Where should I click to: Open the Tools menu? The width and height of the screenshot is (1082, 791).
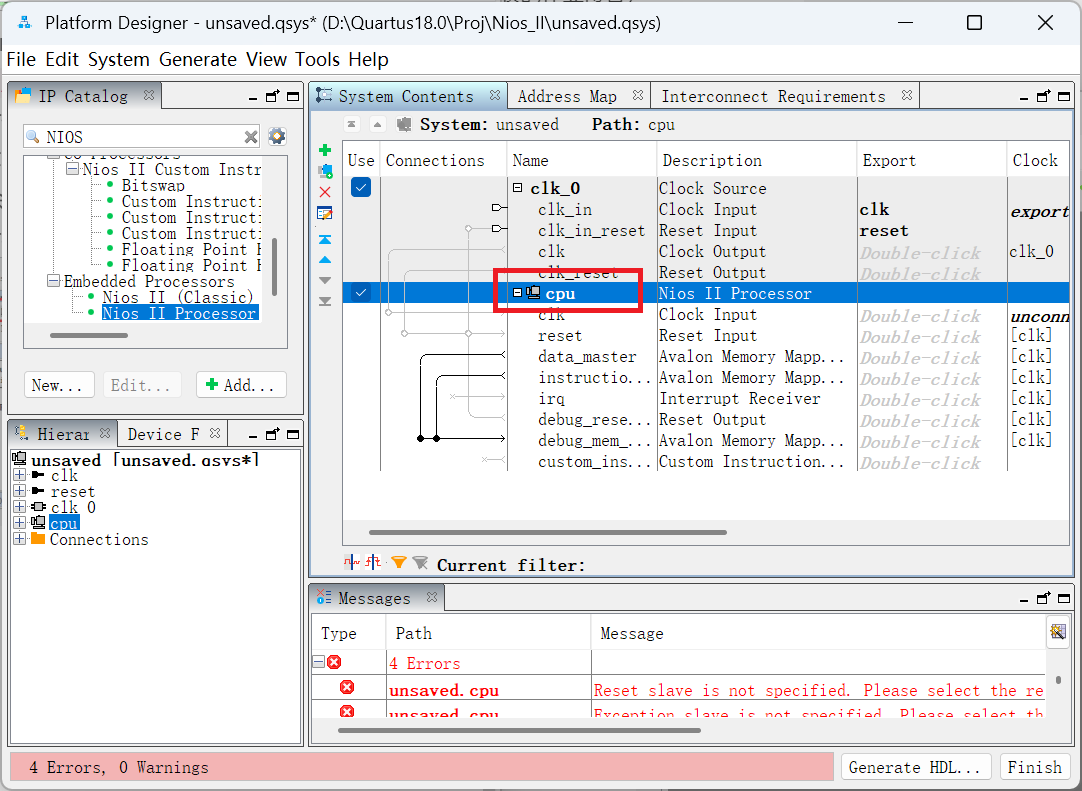click(317, 59)
